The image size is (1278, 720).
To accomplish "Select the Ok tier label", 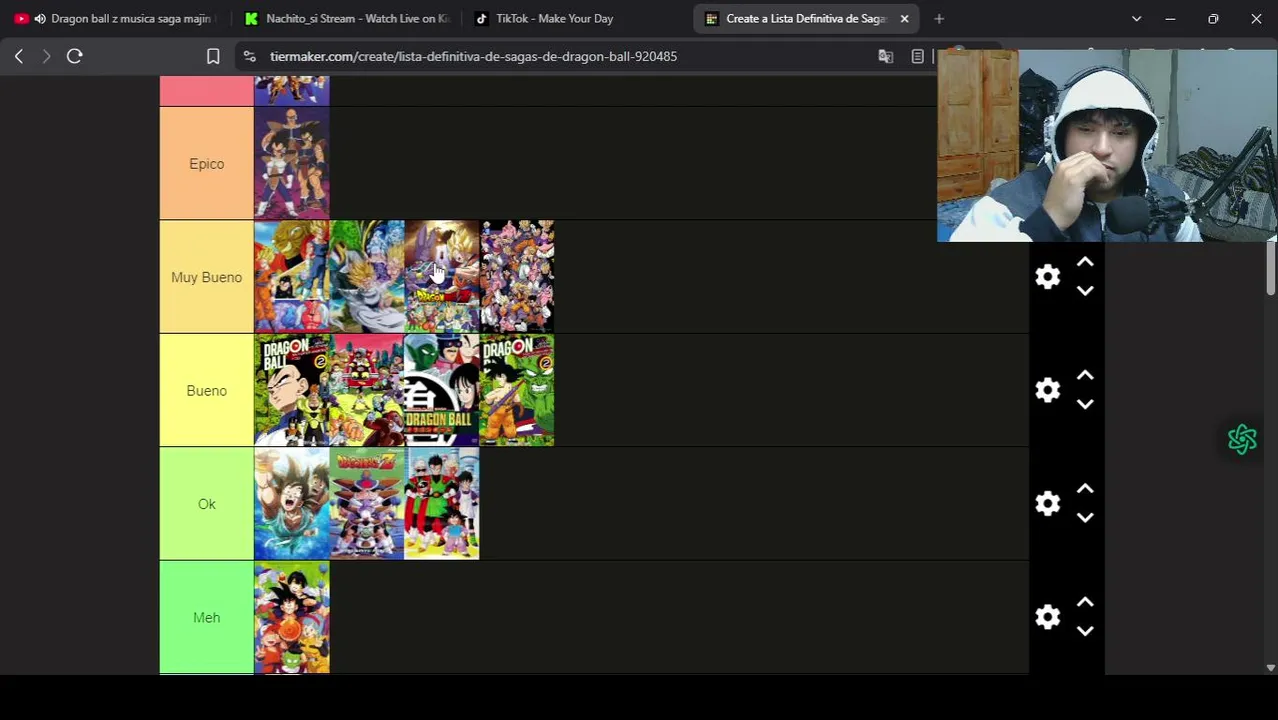I will tap(207, 504).
